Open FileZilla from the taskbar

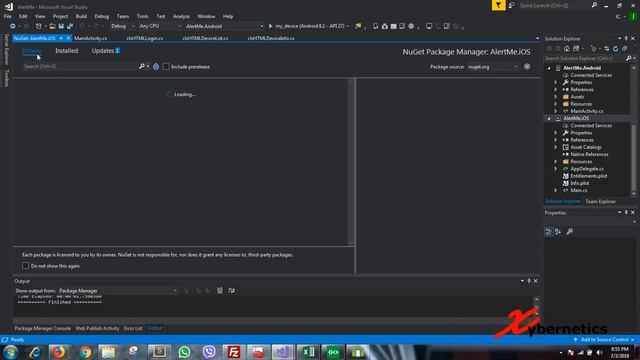233,352
